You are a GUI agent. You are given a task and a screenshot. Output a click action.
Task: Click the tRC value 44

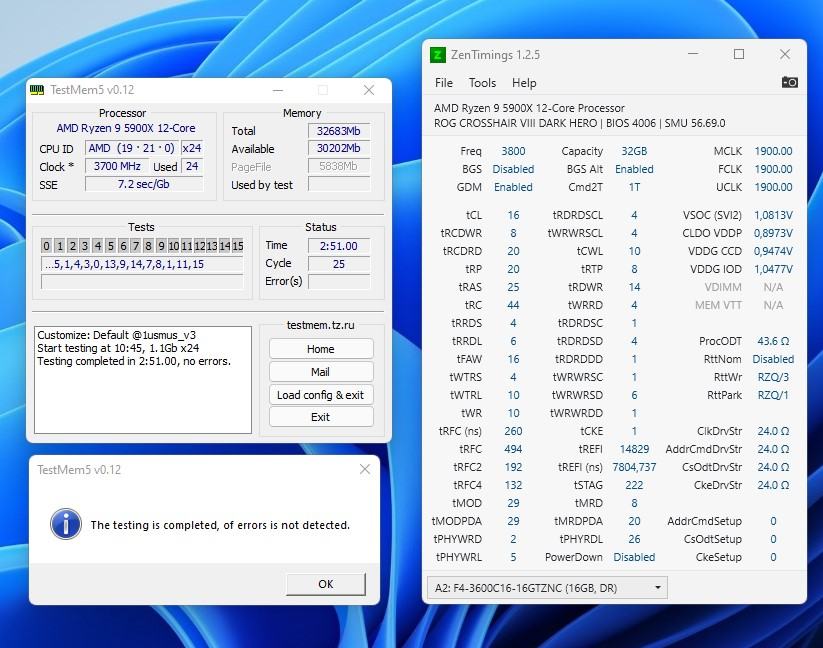pyautogui.click(x=513, y=305)
